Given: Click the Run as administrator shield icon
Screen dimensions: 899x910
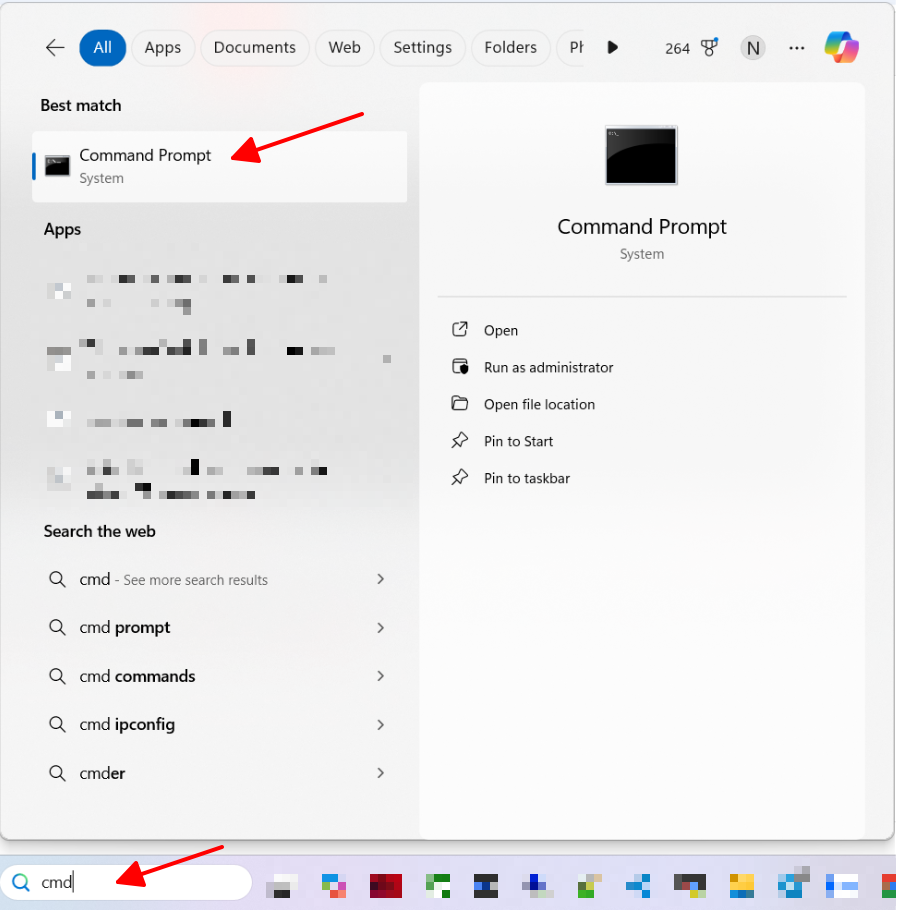Looking at the screenshot, I should (x=460, y=367).
